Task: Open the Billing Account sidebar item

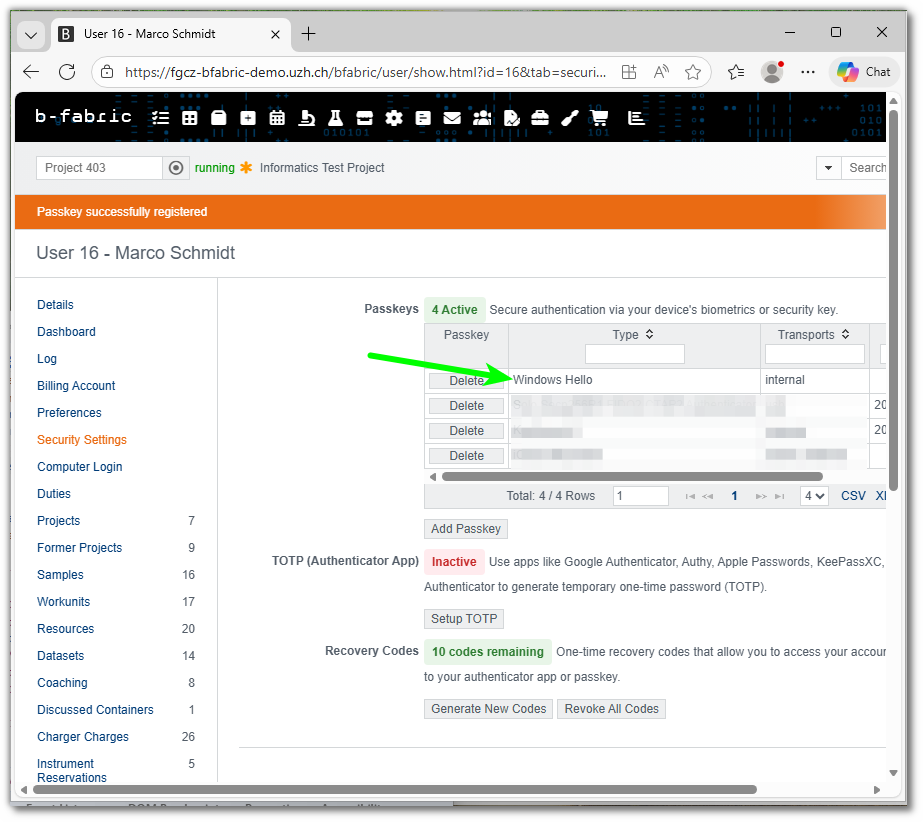Action: pos(76,386)
